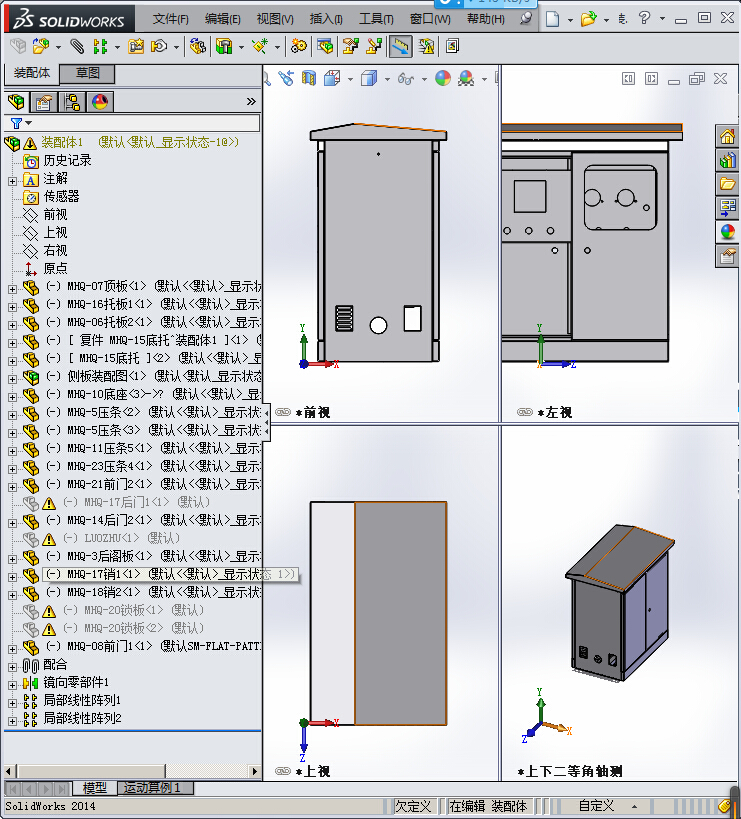Image resolution: width=741 pixels, height=819 pixels.
Task: Open the PropertyManager tab icon
Action: 44,102
